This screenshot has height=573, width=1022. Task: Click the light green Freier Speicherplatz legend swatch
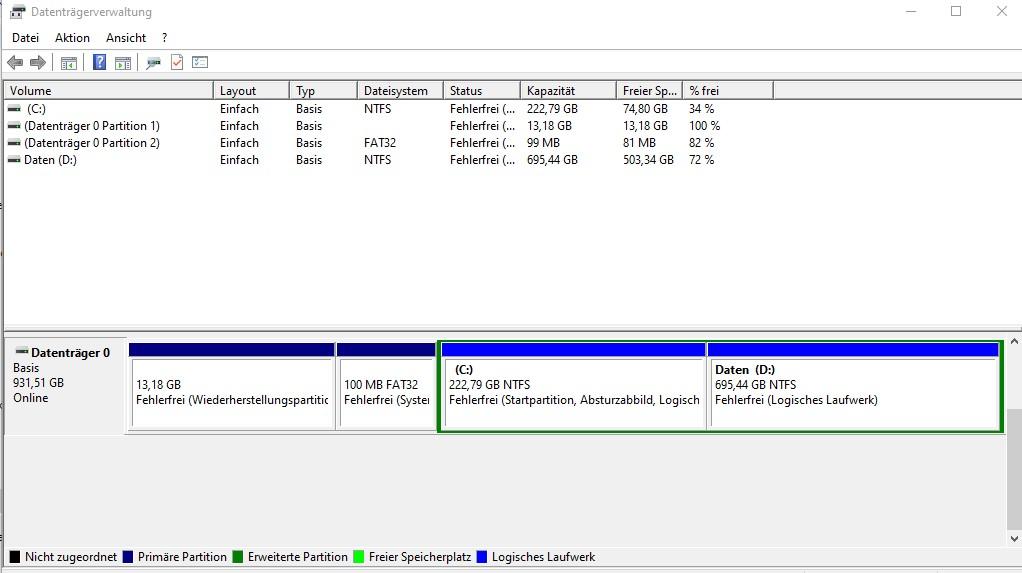coord(358,557)
